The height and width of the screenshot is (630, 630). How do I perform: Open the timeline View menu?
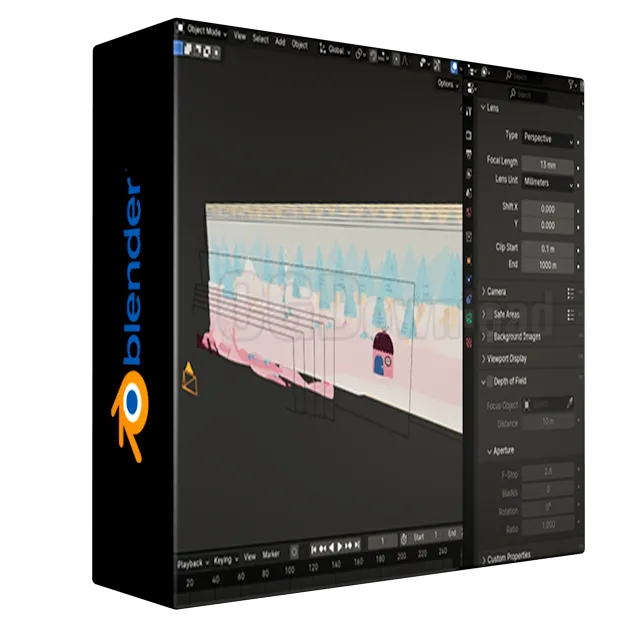tap(250, 557)
